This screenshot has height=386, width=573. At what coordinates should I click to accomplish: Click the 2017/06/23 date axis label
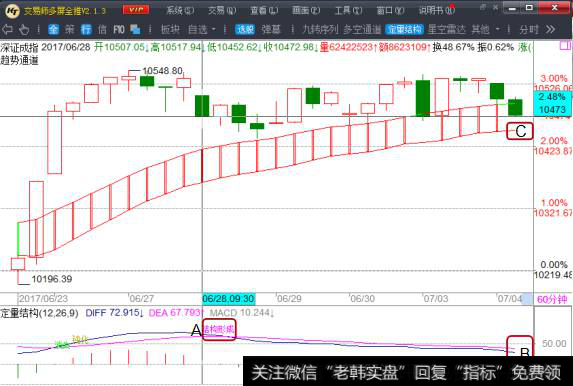tap(43, 299)
